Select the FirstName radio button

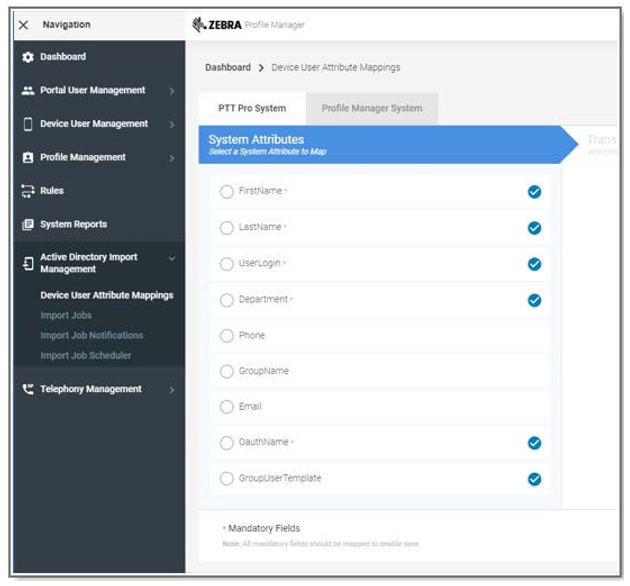pos(226,192)
